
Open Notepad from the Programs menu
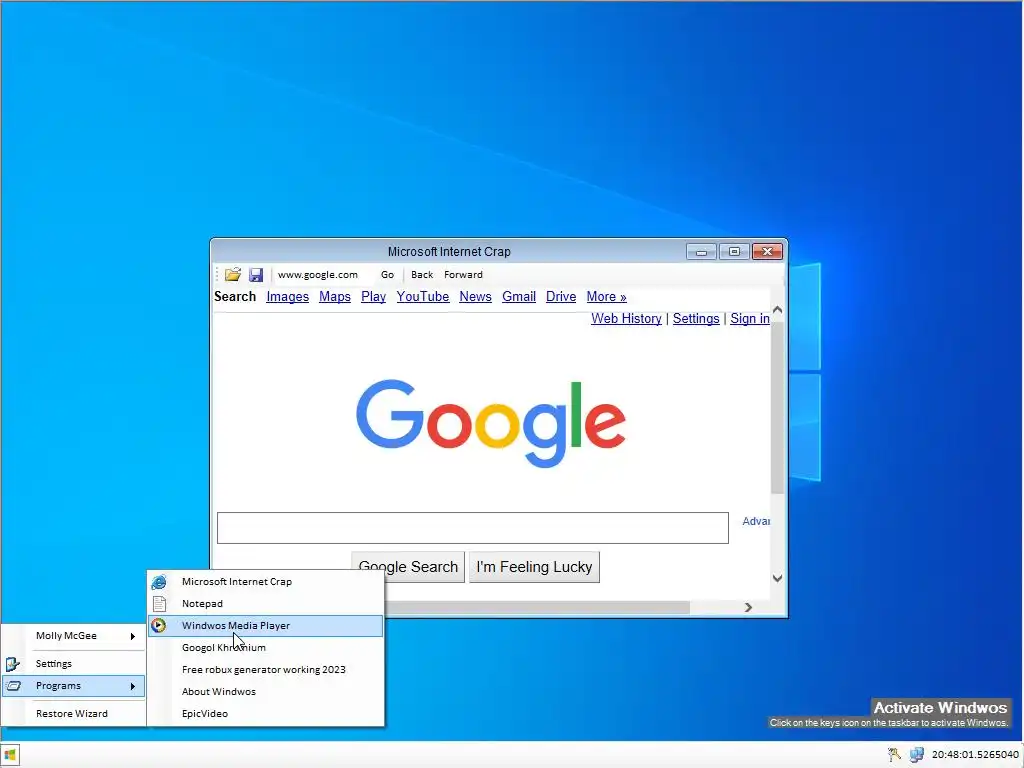(x=266, y=603)
